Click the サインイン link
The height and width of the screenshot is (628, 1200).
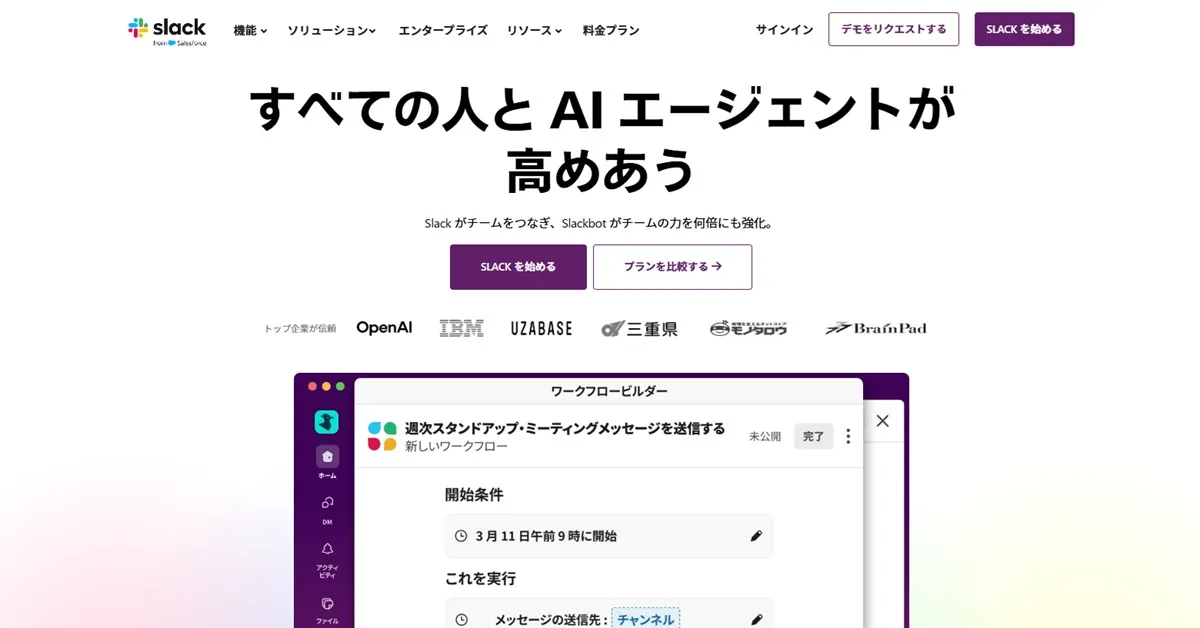coord(784,30)
